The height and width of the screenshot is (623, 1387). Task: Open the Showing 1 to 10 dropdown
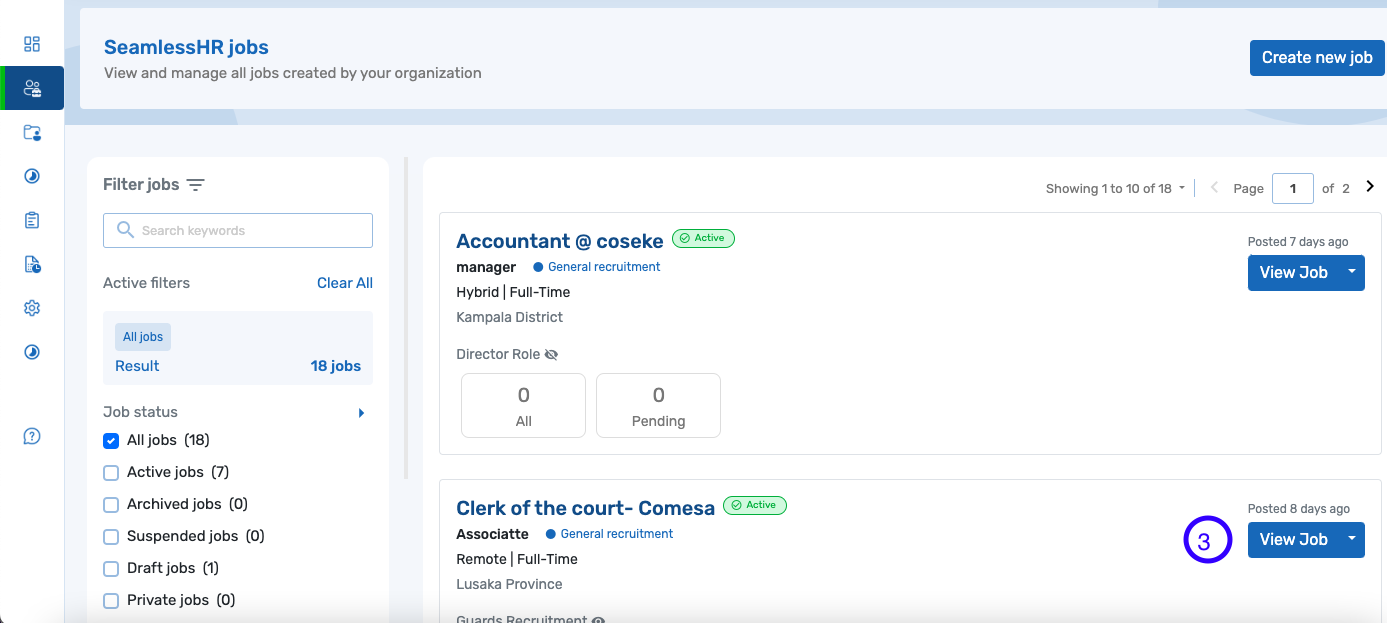click(1116, 188)
